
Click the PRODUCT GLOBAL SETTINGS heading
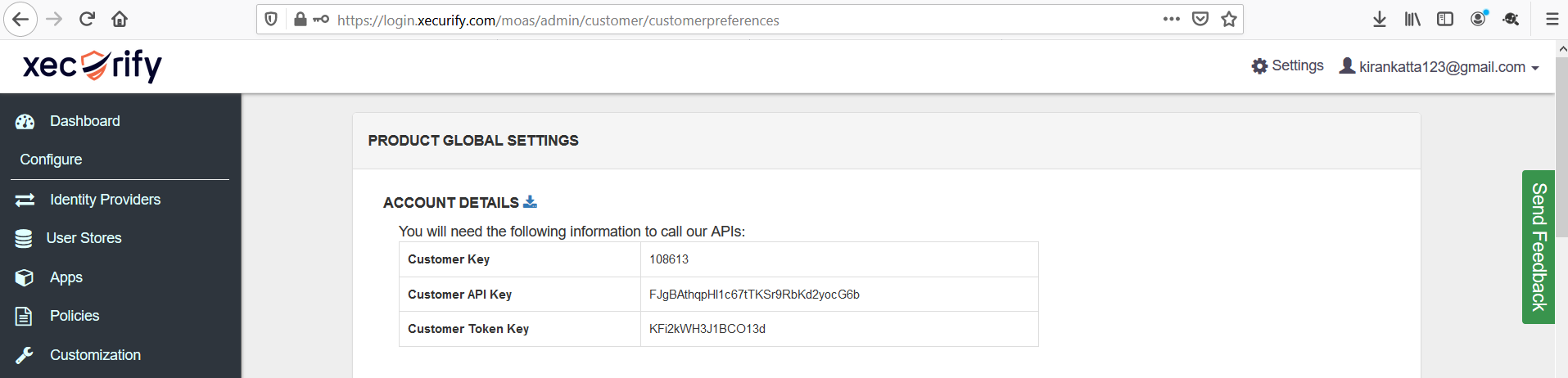(473, 141)
